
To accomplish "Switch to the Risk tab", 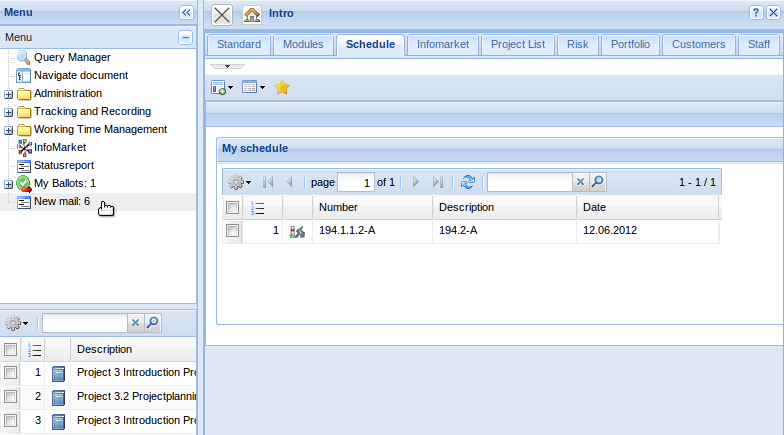I will [x=578, y=44].
